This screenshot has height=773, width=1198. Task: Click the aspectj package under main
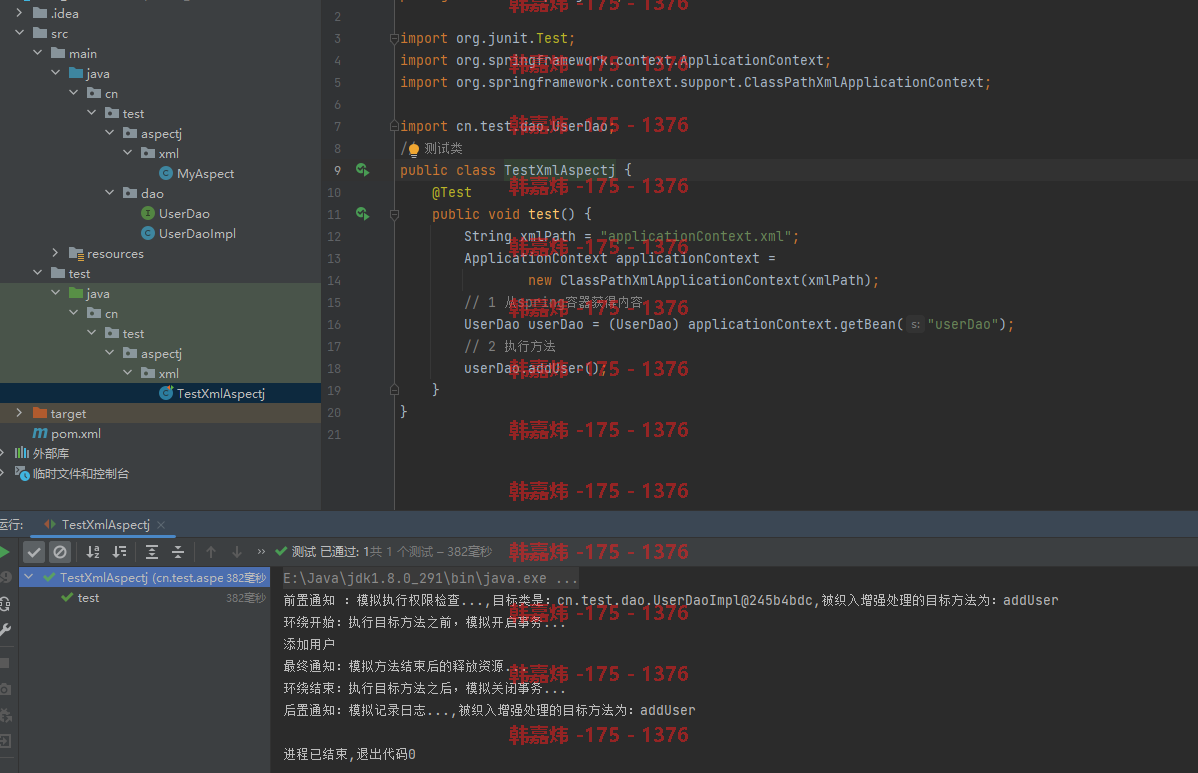tap(160, 133)
